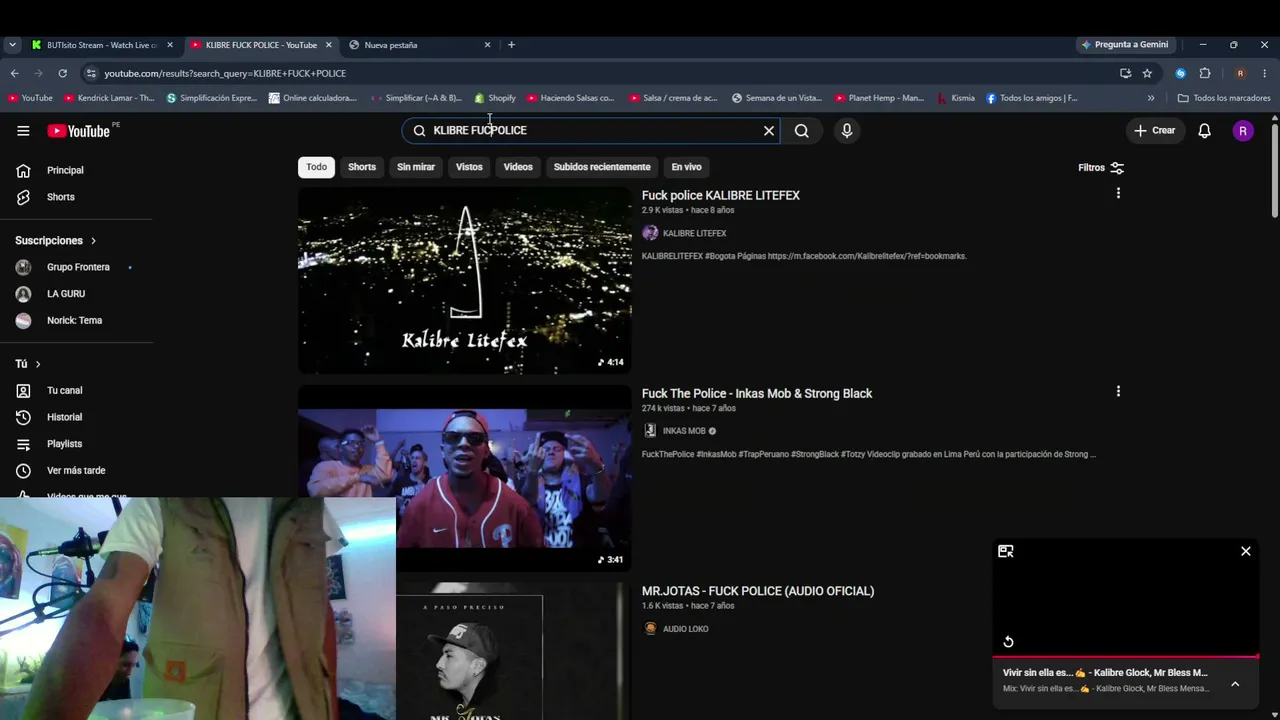
Task: Show more bookmarks with the overflow chevron
Action: pos(1151,98)
